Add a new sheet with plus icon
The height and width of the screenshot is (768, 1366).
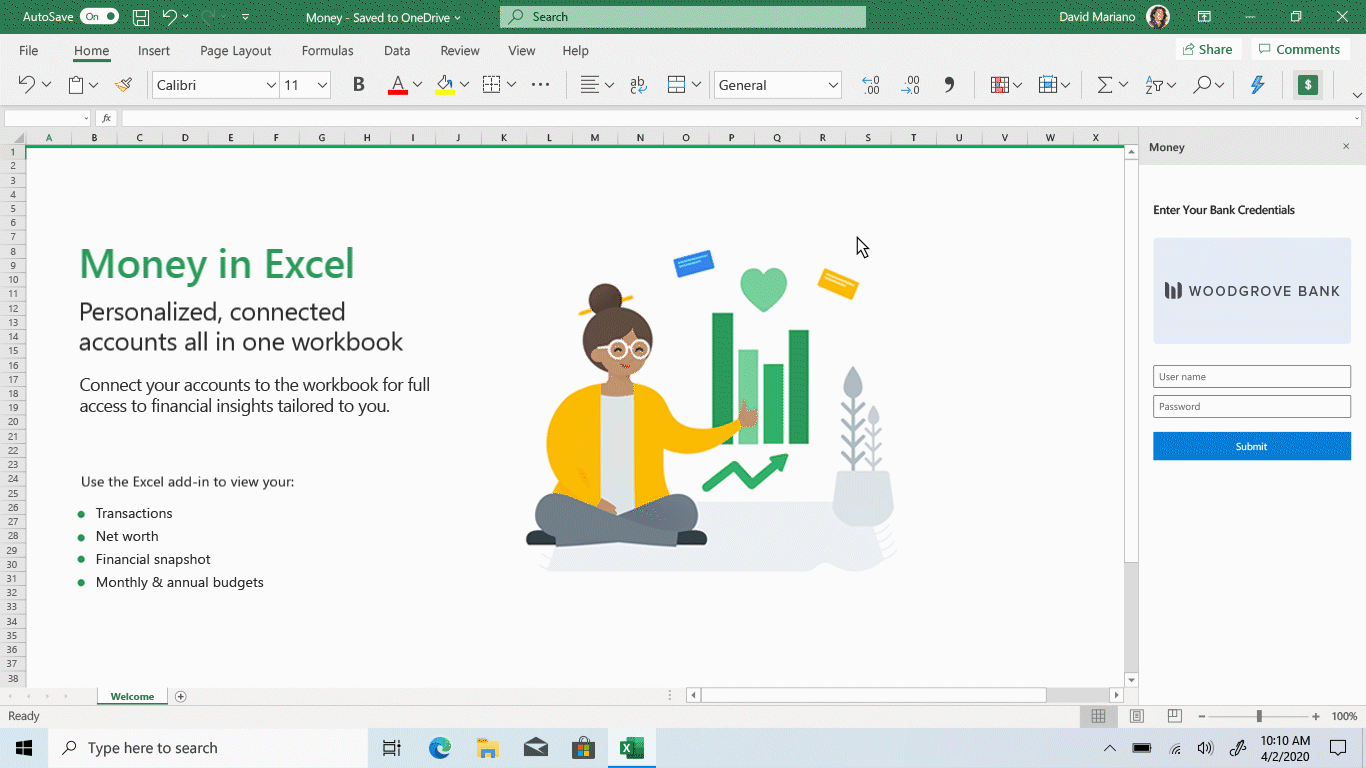(181, 697)
